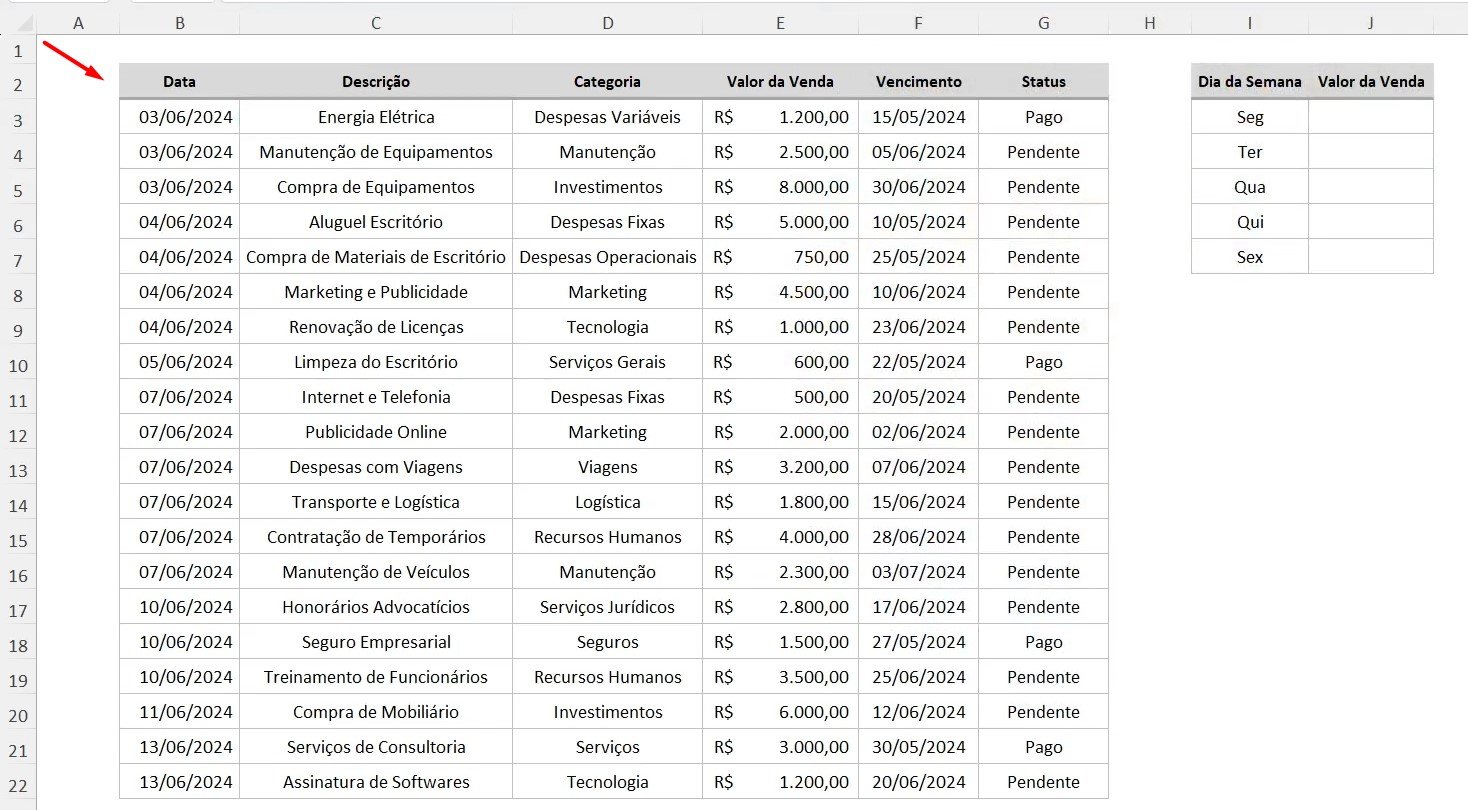Select 'Compra de Materiais de Escritório' cell

point(376,257)
